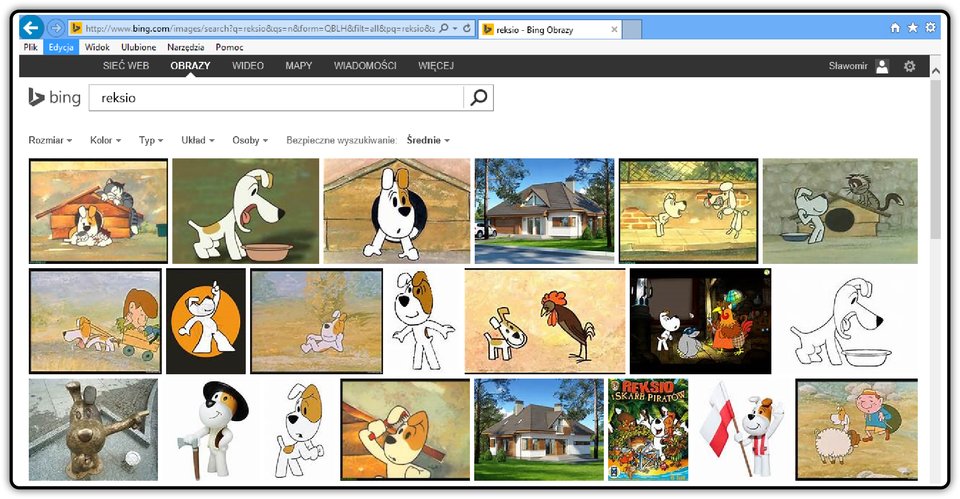Expand the Rozmiar filter dropdown

(50, 140)
